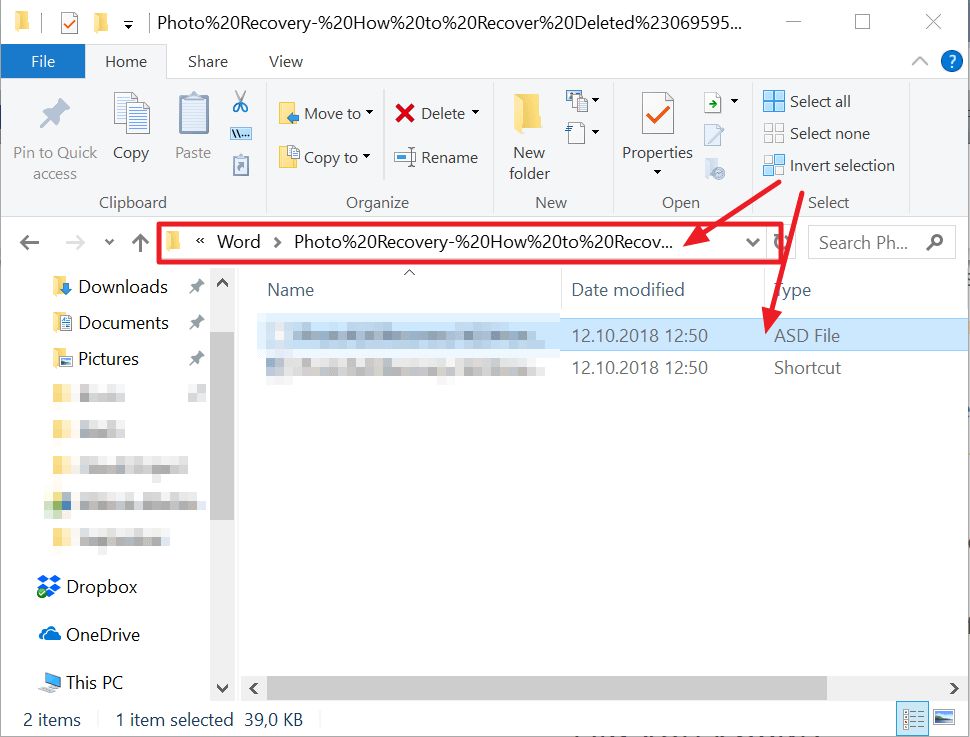Click Select all
The height and width of the screenshot is (737, 970).
[807, 101]
